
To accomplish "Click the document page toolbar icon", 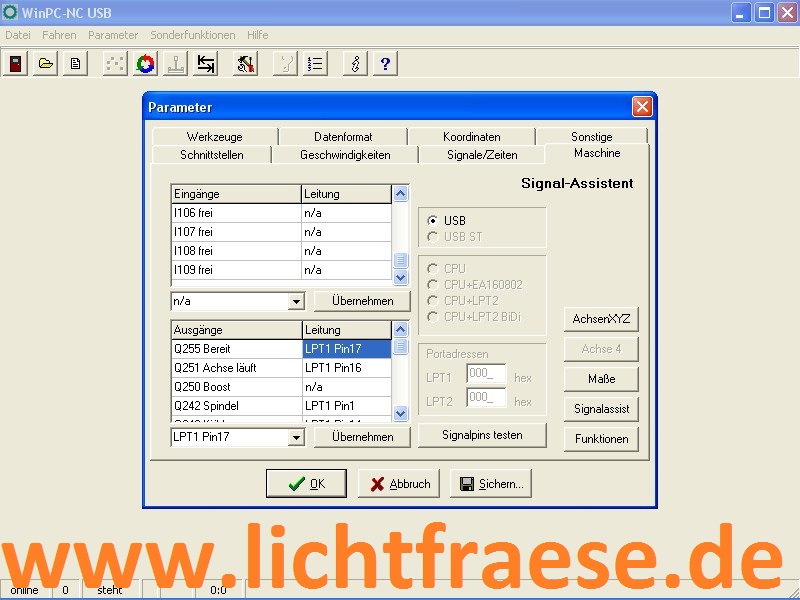I will tap(76, 64).
